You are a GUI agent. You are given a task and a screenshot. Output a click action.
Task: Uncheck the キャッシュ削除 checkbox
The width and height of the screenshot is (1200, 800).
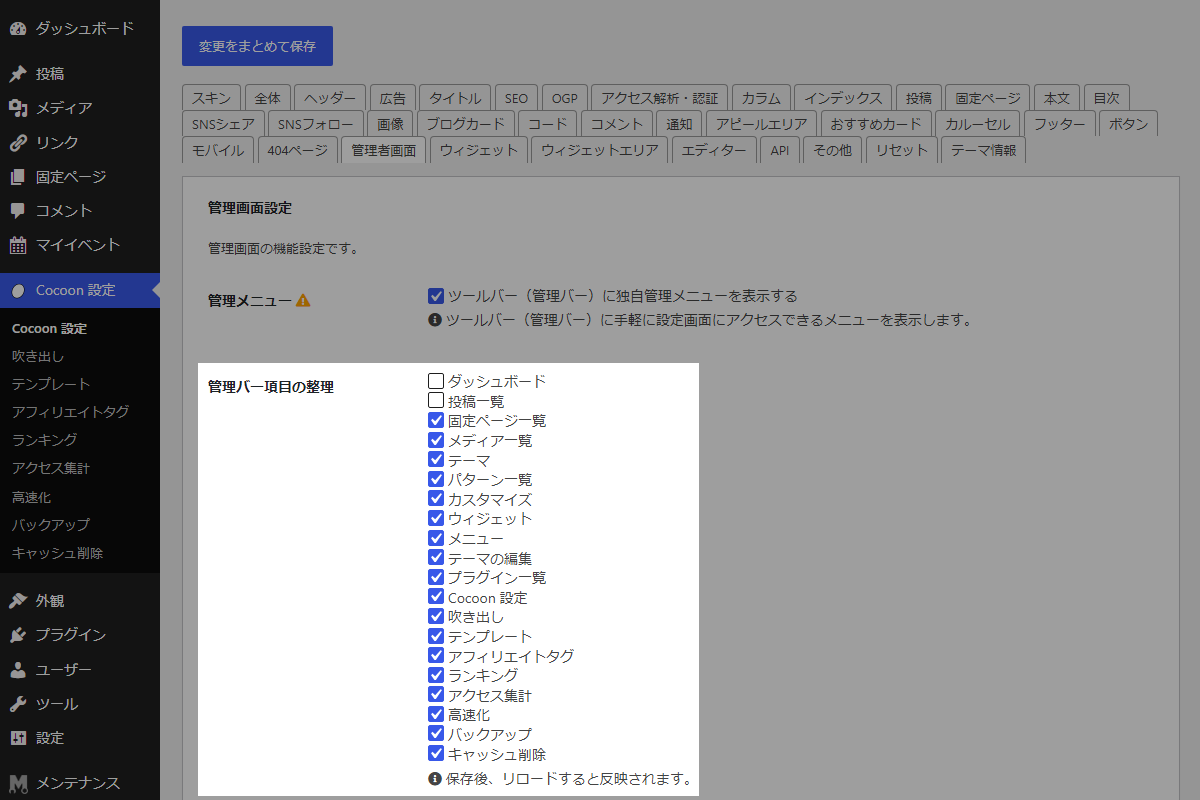coord(436,754)
